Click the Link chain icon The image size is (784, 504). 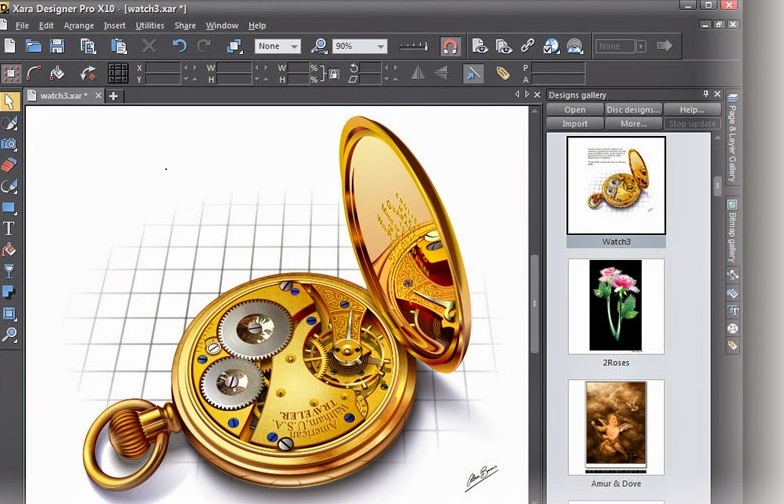coord(528,46)
